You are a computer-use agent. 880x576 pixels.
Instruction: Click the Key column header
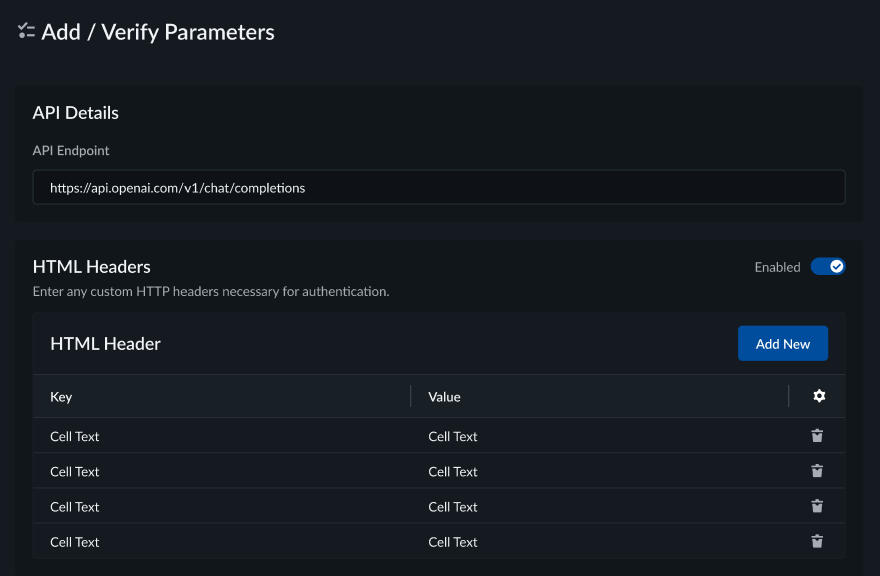61,397
